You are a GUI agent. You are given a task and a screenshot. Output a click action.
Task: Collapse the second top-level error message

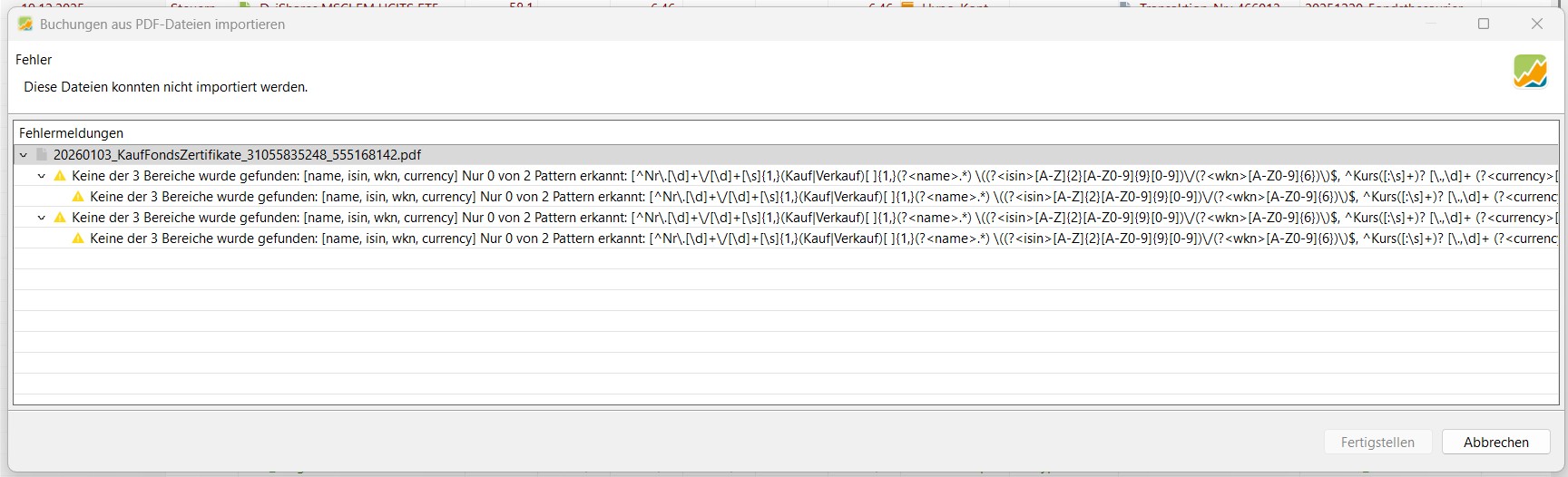tap(42, 218)
